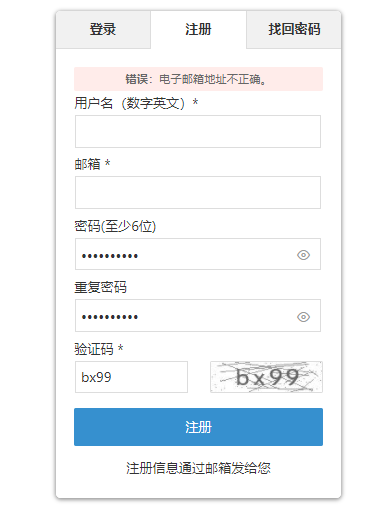The width and height of the screenshot is (391, 513).
Task: Open the 找回密码 tab
Action: tap(294, 29)
